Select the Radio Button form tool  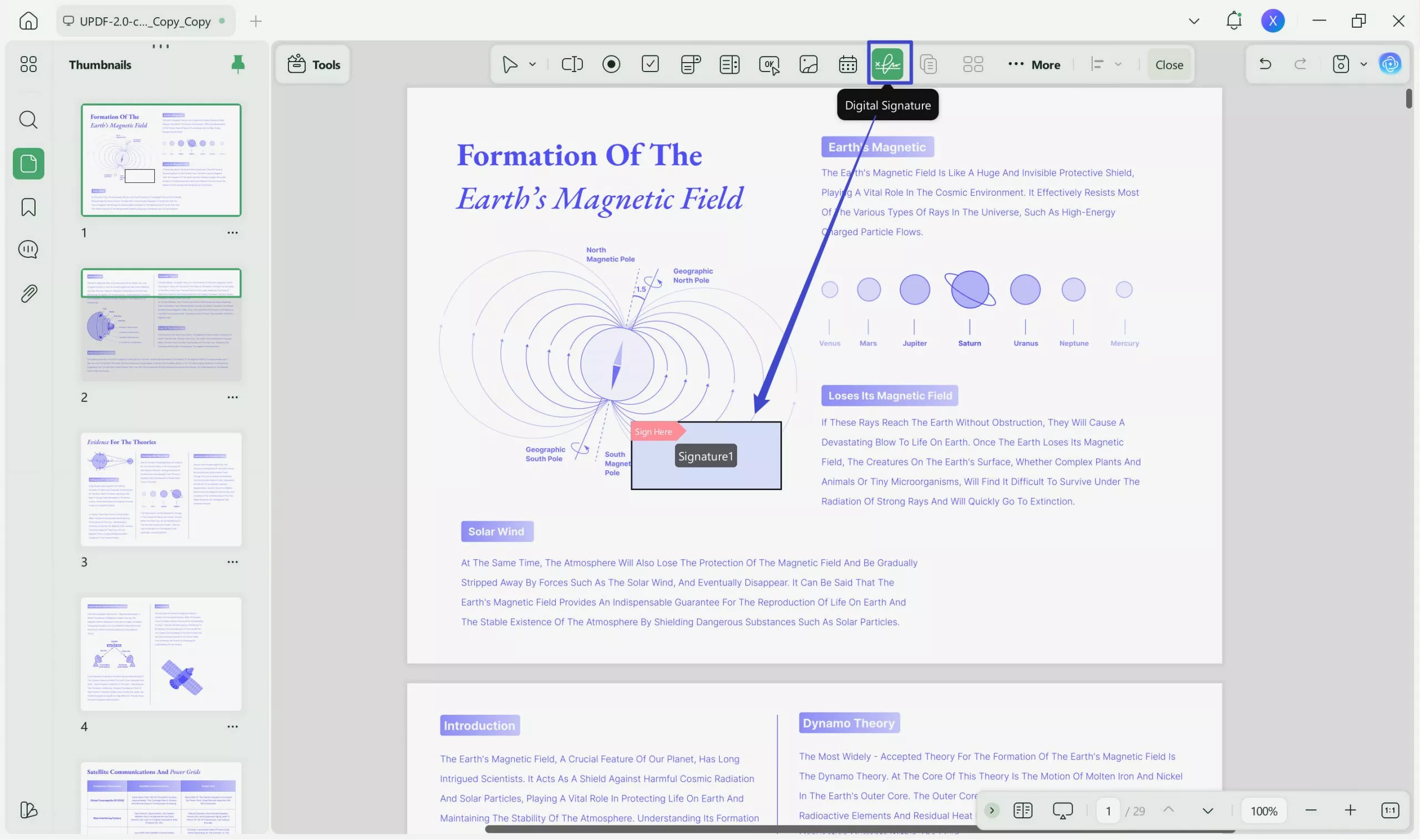point(611,64)
